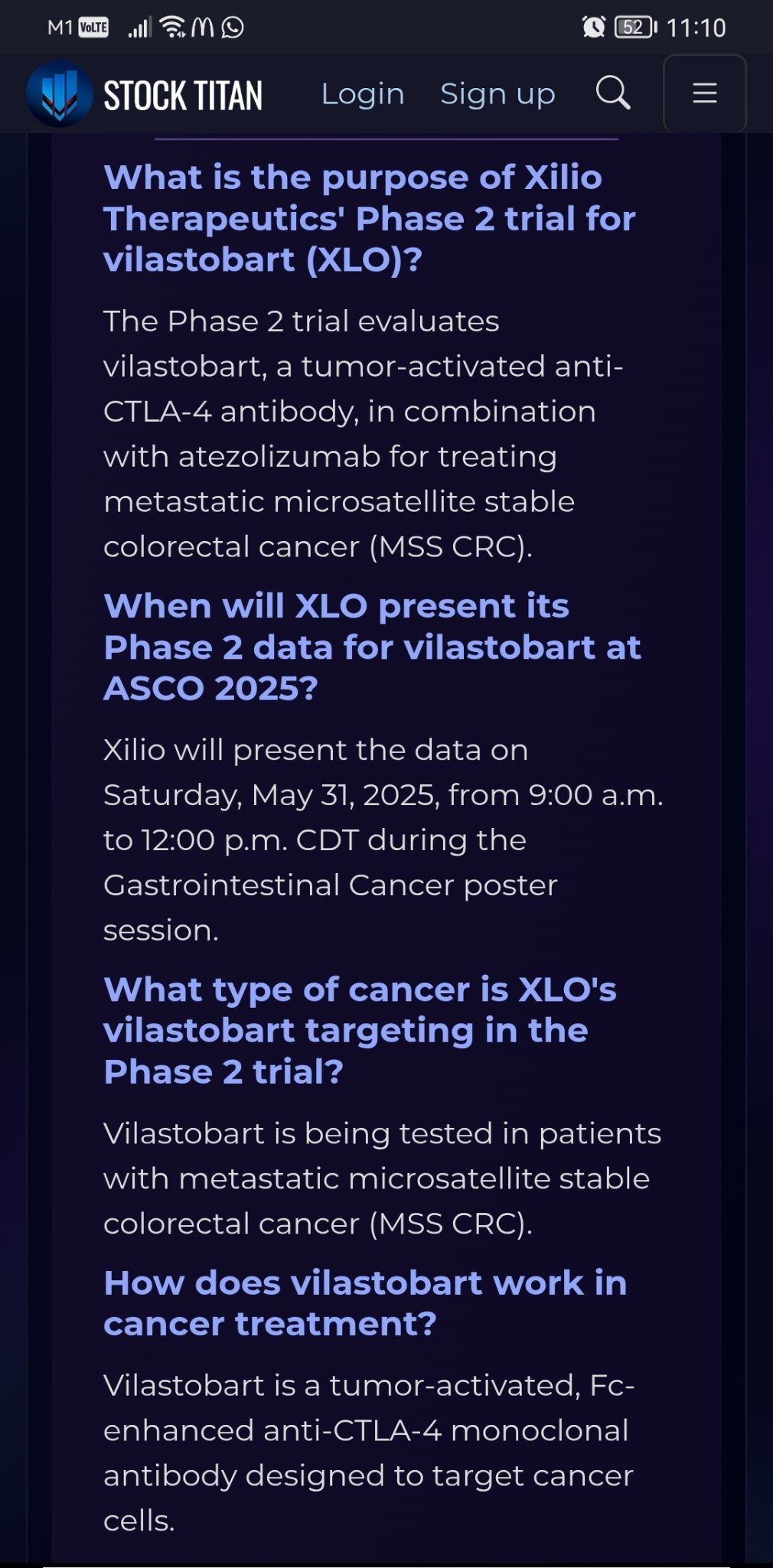Open the hamburger menu icon
The height and width of the screenshot is (1568, 773).
point(704,93)
